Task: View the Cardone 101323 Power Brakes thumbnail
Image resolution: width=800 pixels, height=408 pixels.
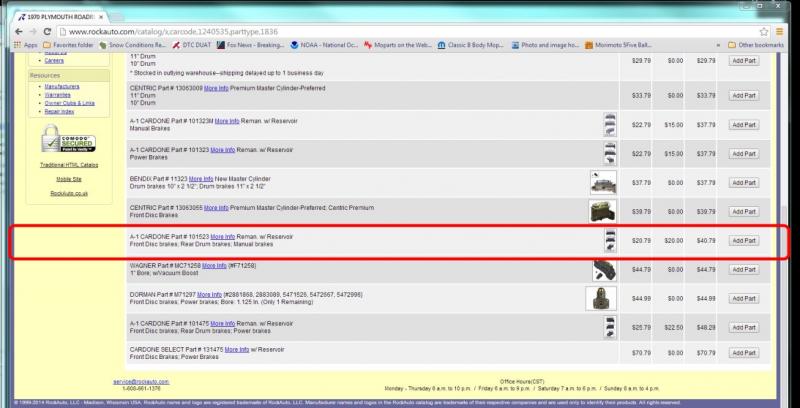Action: click(610, 154)
